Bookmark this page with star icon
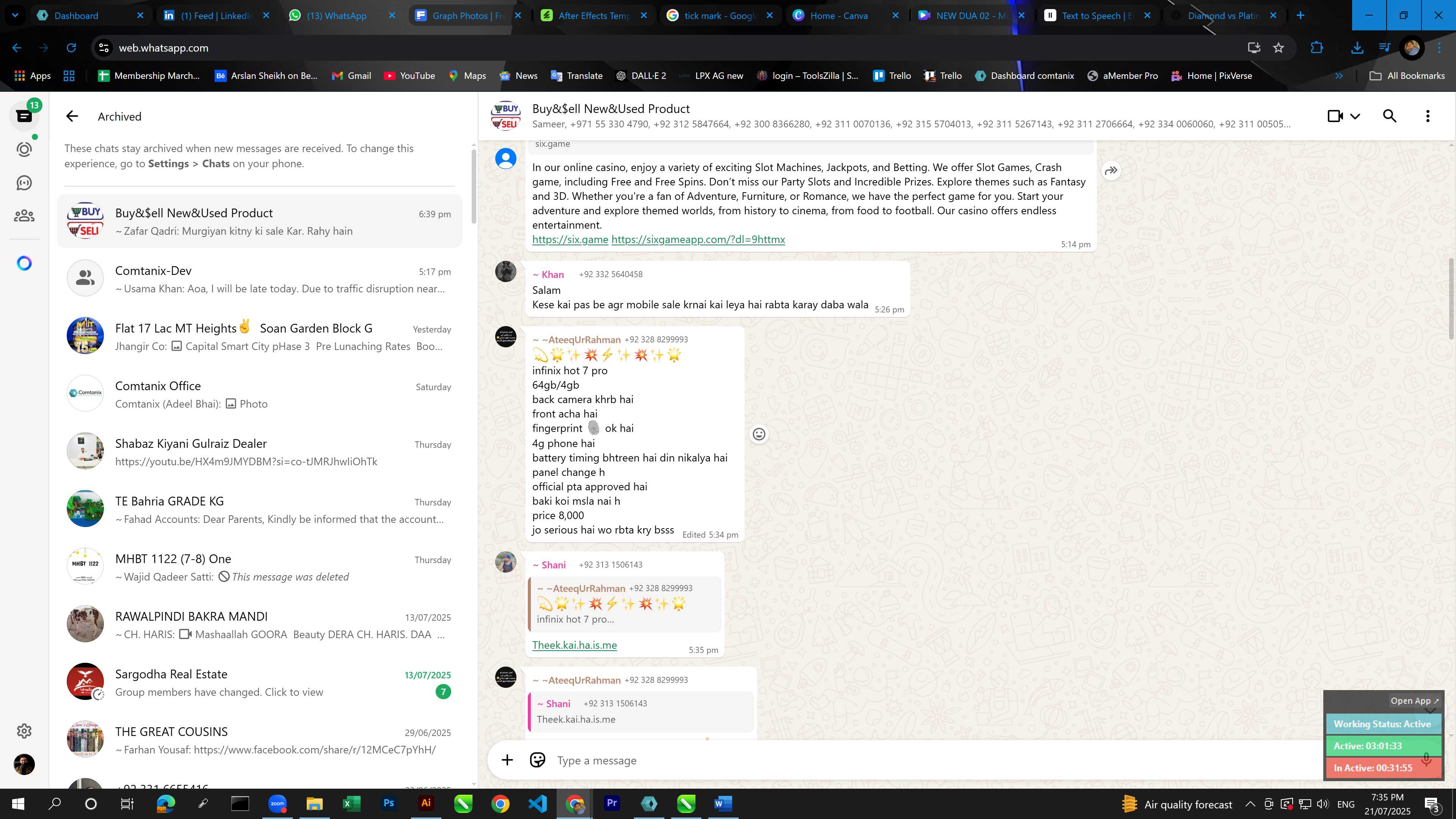Screen dimensions: 1456x819 [x=1279, y=48]
